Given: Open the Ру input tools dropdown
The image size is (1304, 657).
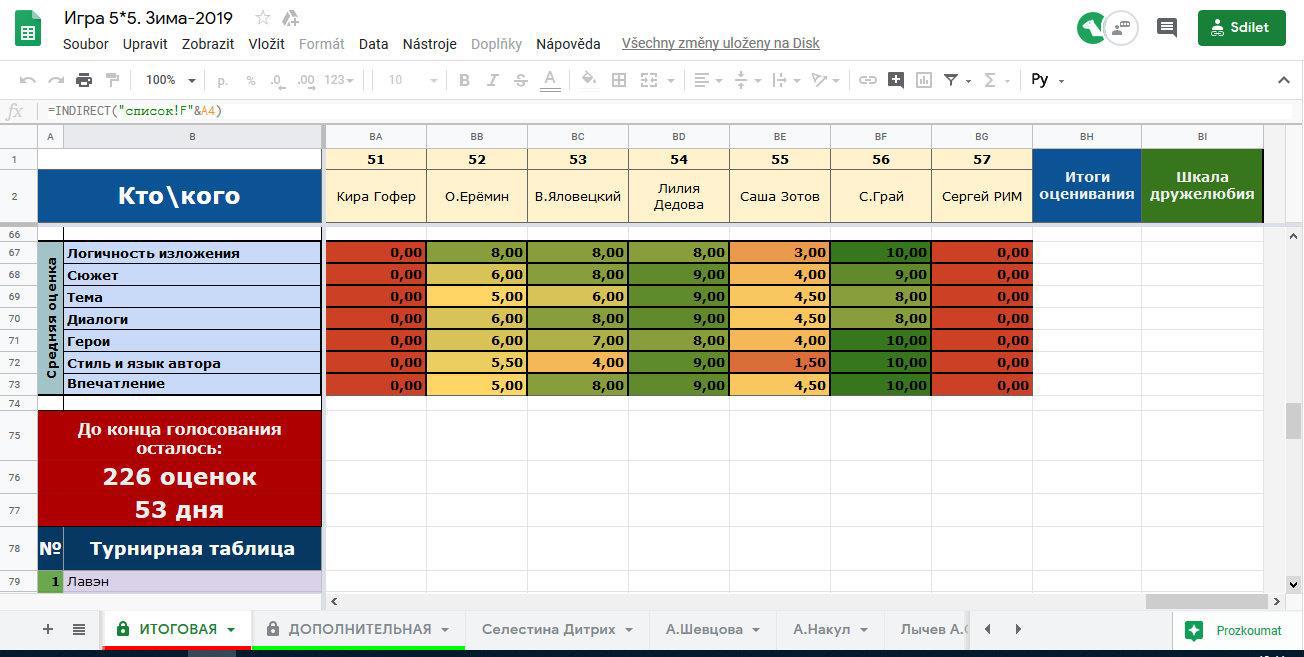Looking at the screenshot, I should [x=1047, y=80].
